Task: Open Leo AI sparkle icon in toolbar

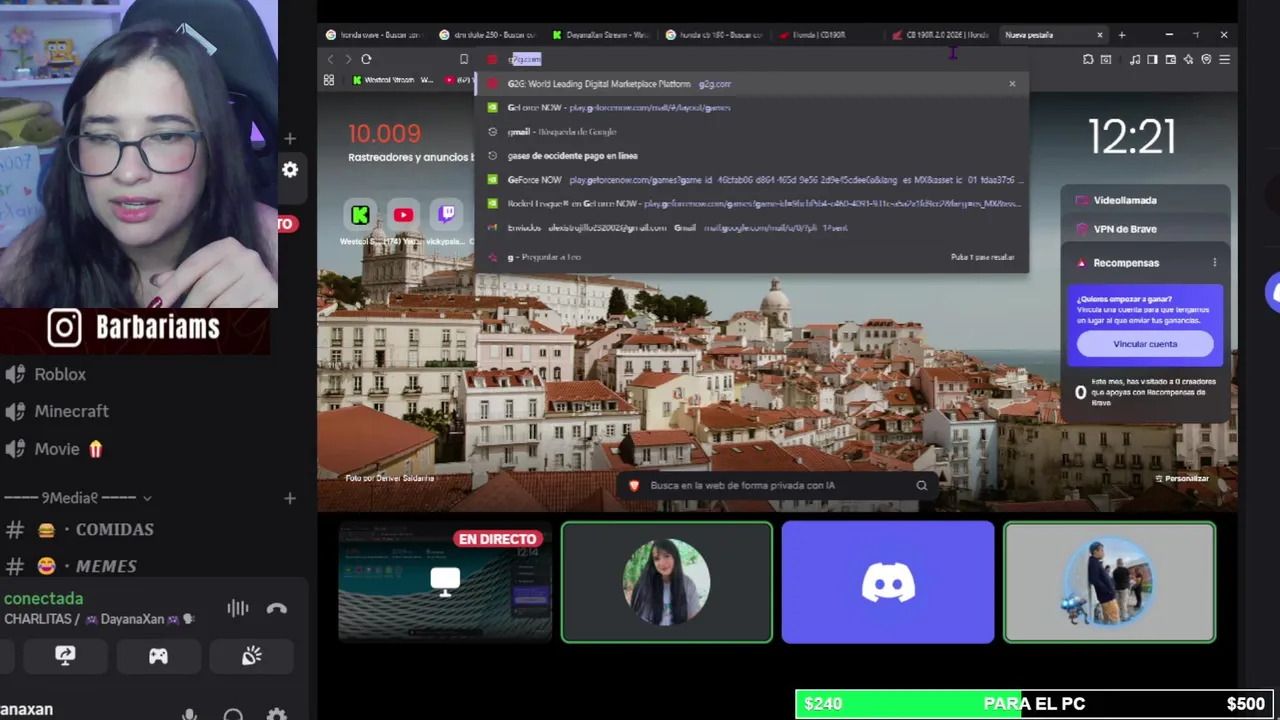Action: [1188, 60]
